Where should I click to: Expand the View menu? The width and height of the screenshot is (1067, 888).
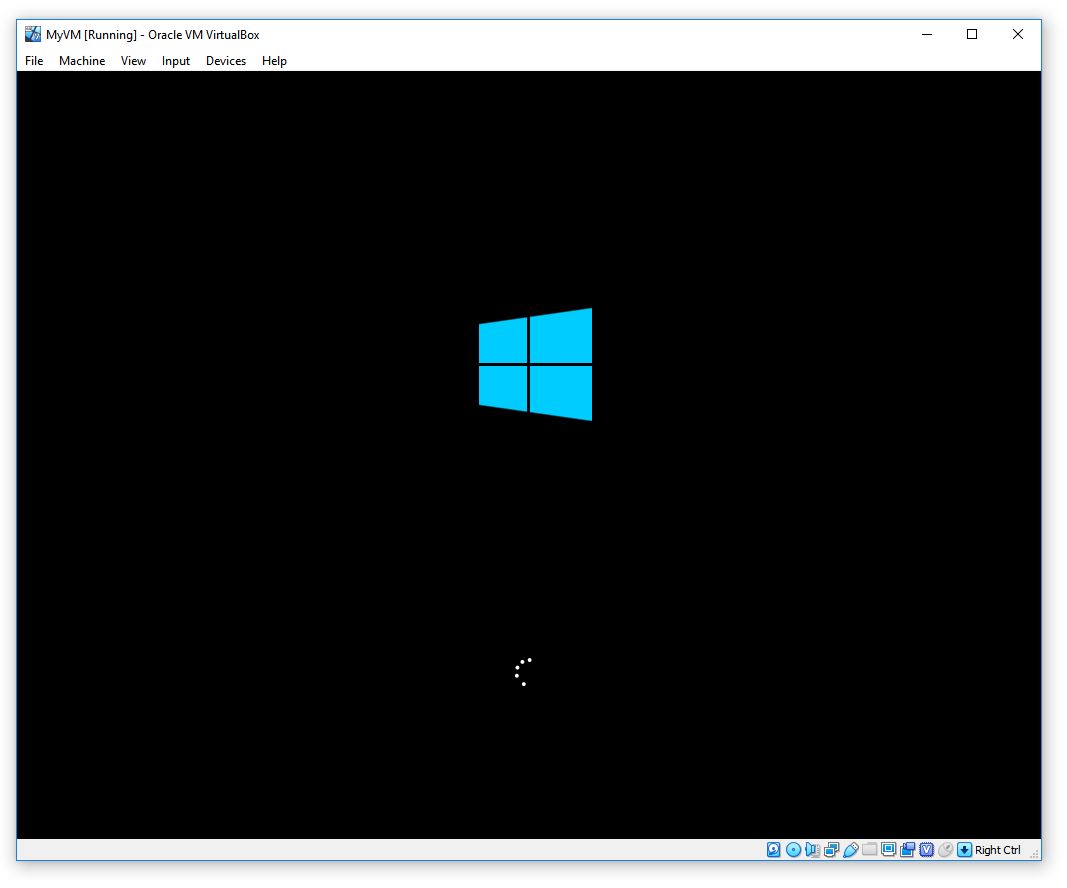point(133,61)
